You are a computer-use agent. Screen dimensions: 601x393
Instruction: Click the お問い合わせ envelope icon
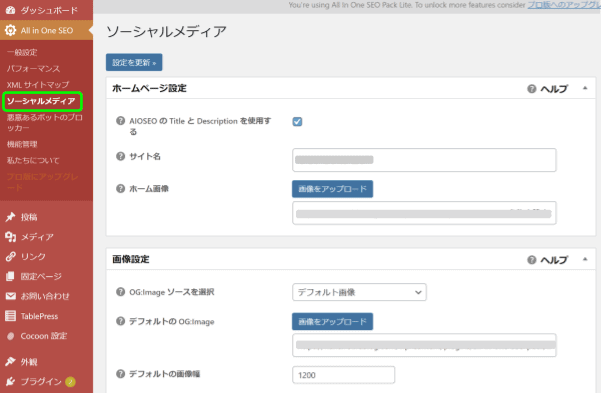[11, 296]
